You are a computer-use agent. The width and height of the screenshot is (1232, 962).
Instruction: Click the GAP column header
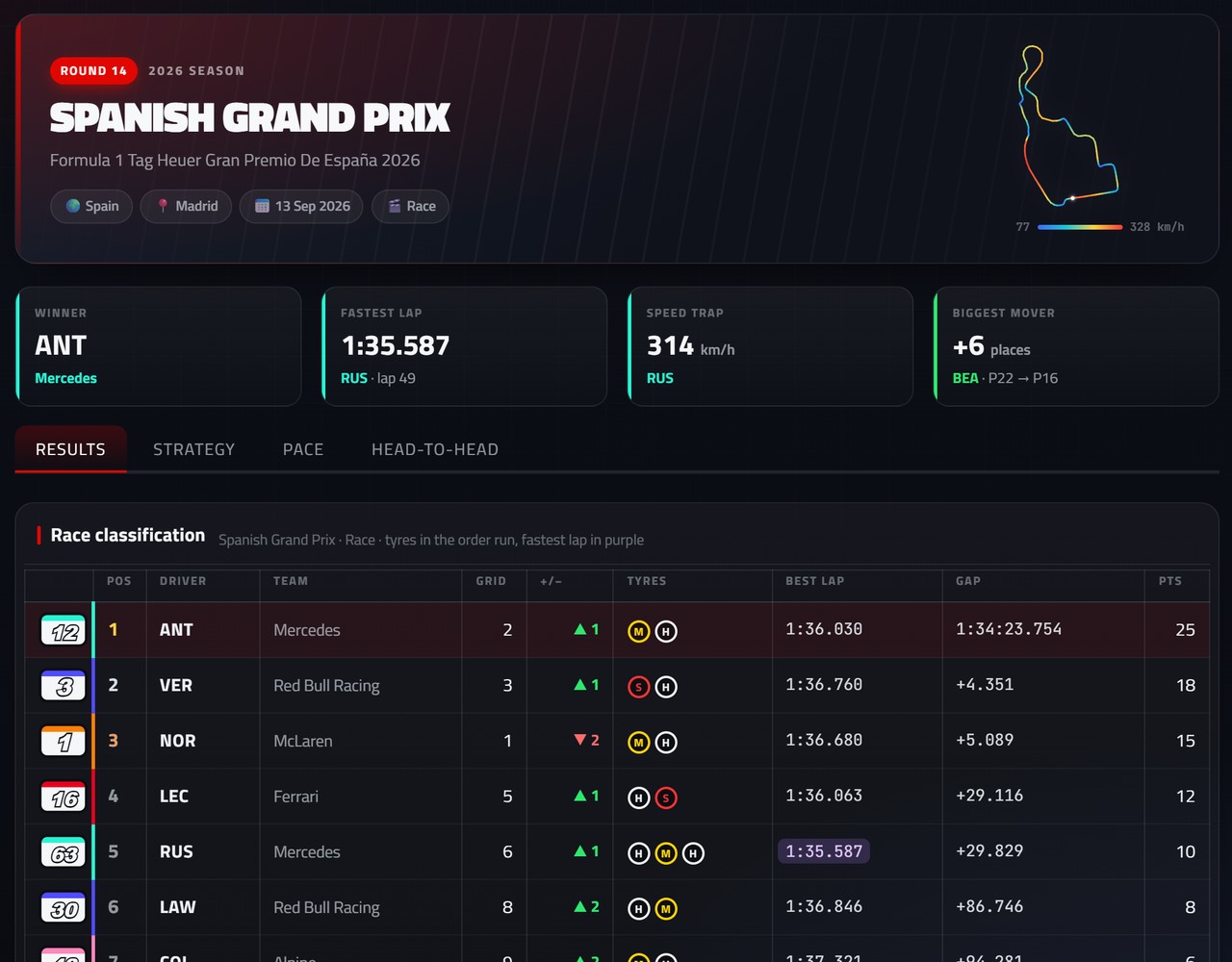click(x=968, y=581)
